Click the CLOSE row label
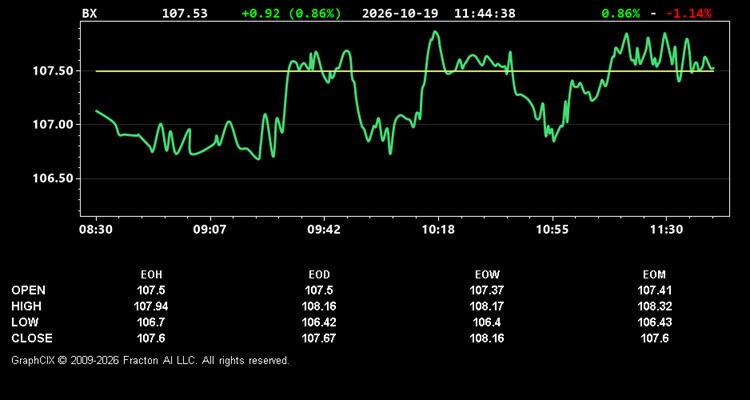This screenshot has height=400, width=750. pyautogui.click(x=32, y=338)
